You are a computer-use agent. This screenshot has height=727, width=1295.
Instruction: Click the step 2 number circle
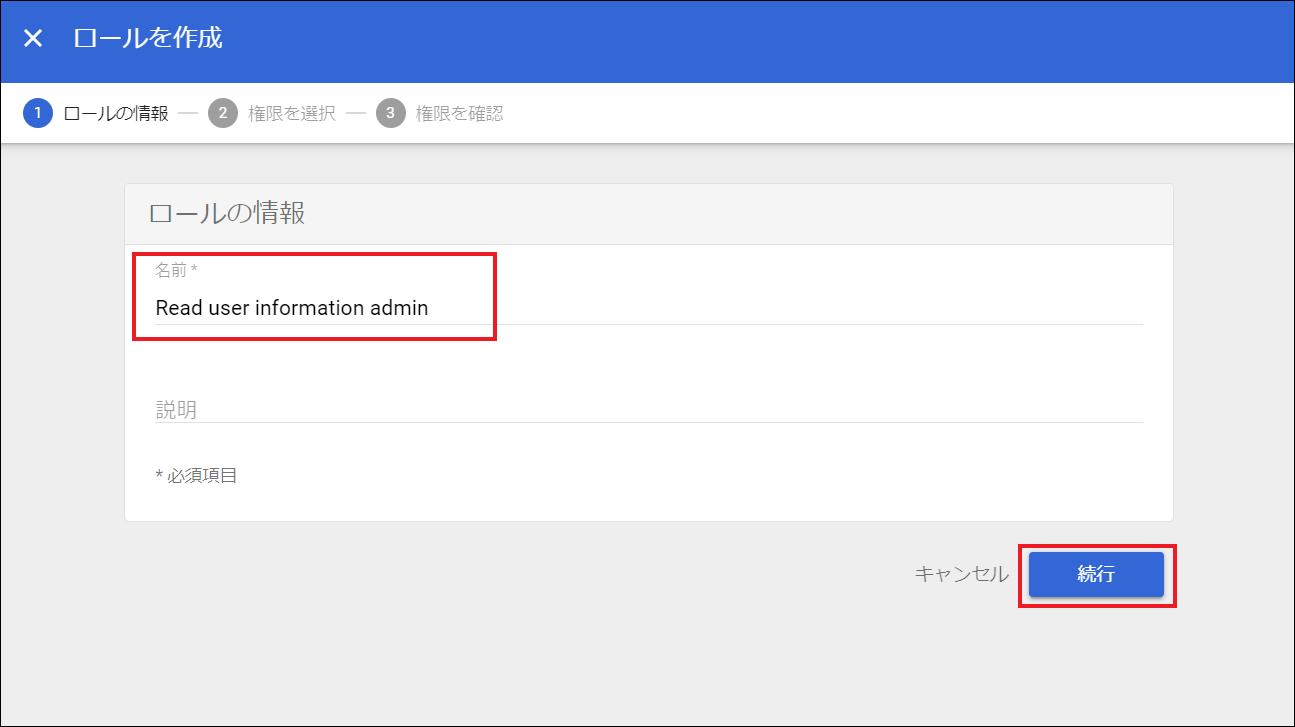coord(222,113)
